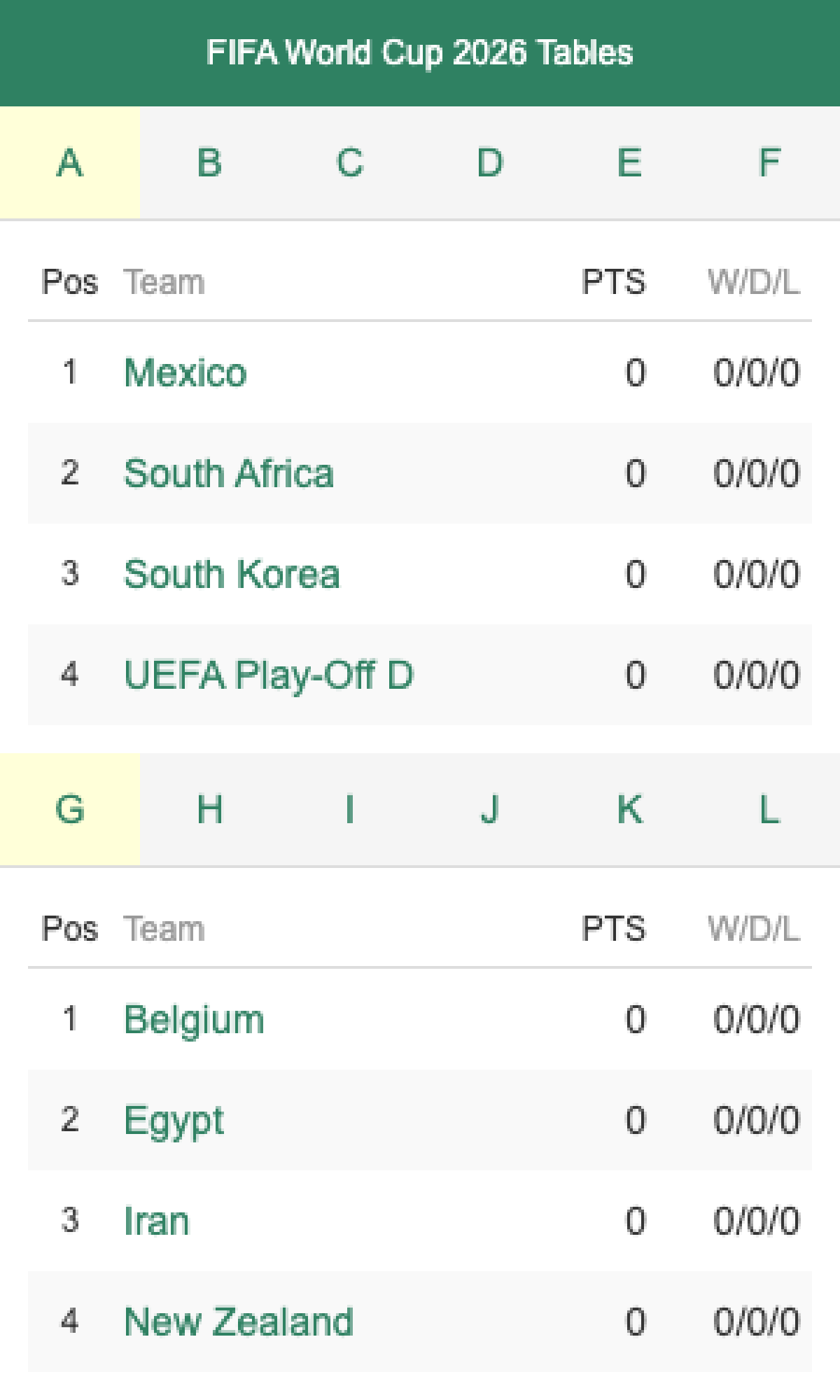Viewport: 840px width, 1400px height.
Task: Open the Mexico team link
Action: (185, 372)
